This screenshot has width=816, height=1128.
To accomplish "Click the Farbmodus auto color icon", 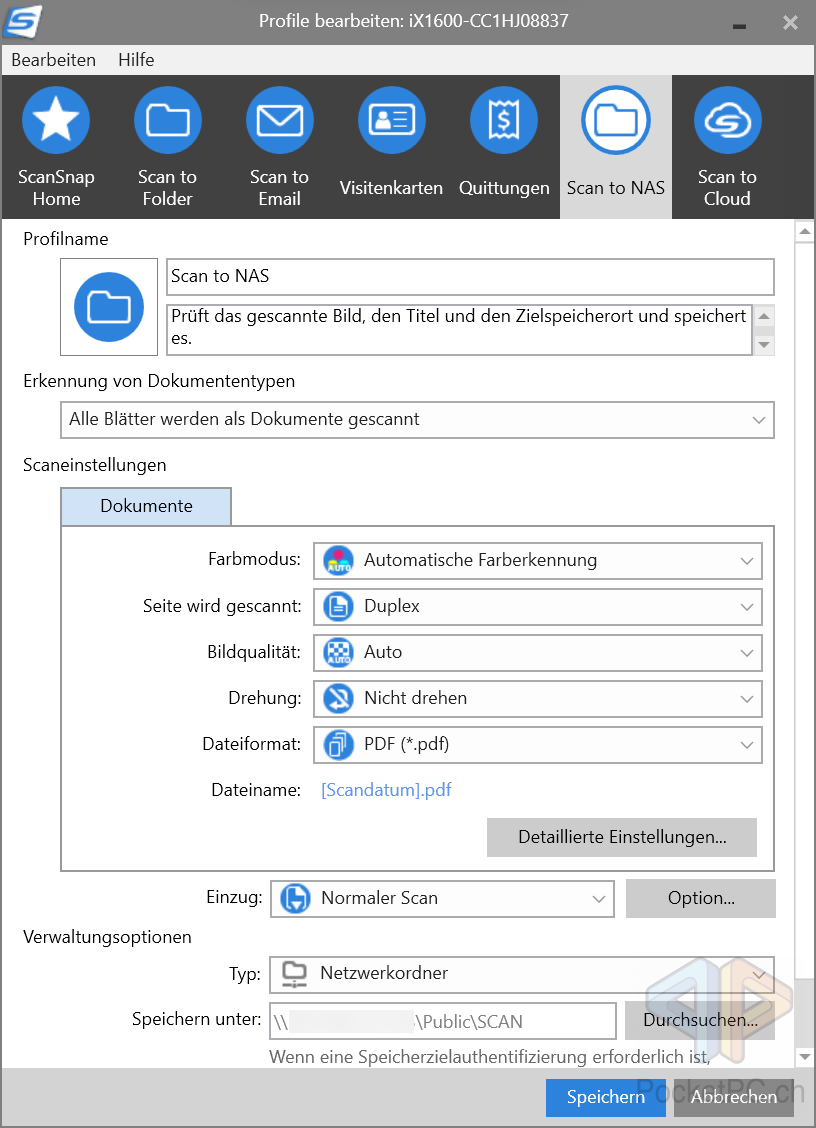I will pyautogui.click(x=338, y=560).
